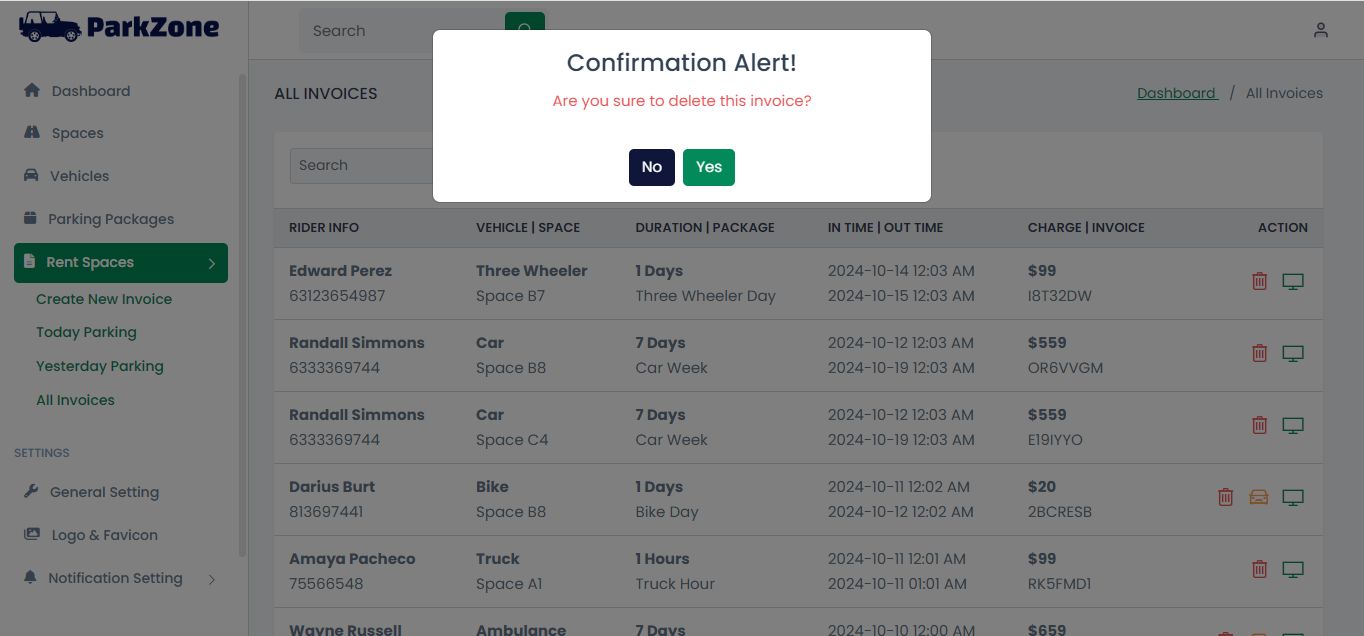Click the user profile icon in header
1364x636 pixels.
(x=1321, y=31)
